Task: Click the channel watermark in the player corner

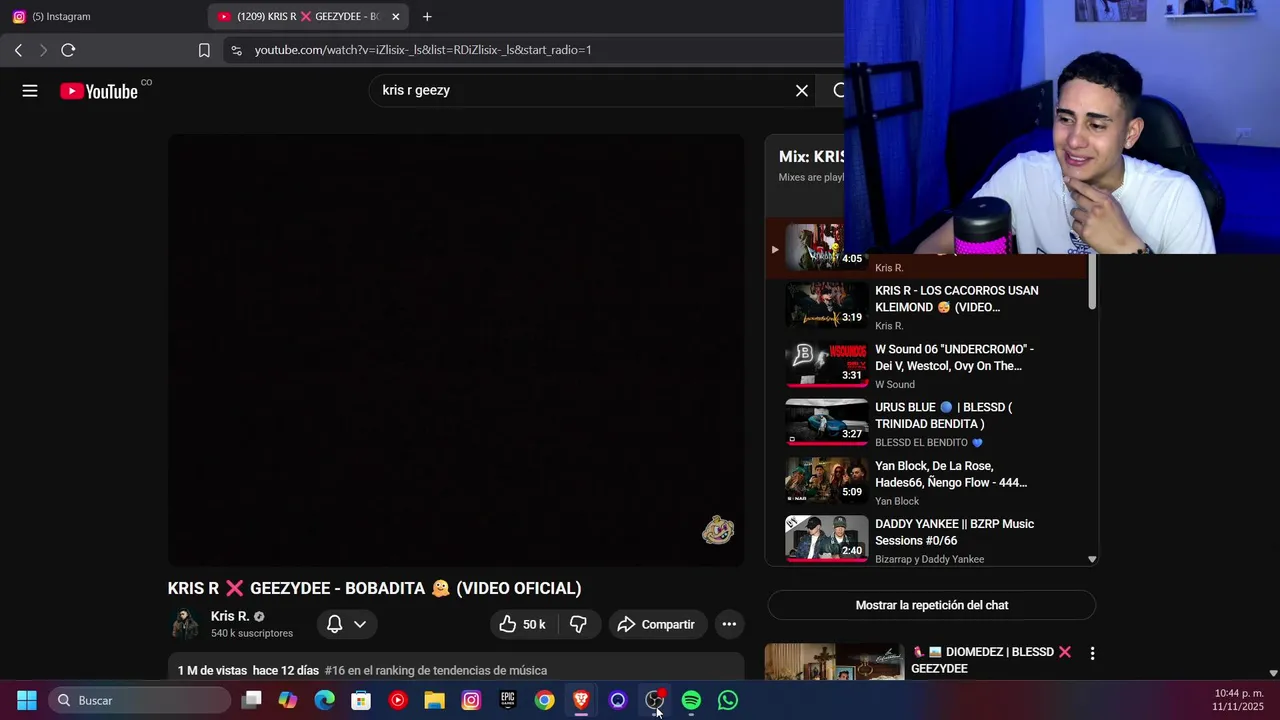Action: point(718,530)
